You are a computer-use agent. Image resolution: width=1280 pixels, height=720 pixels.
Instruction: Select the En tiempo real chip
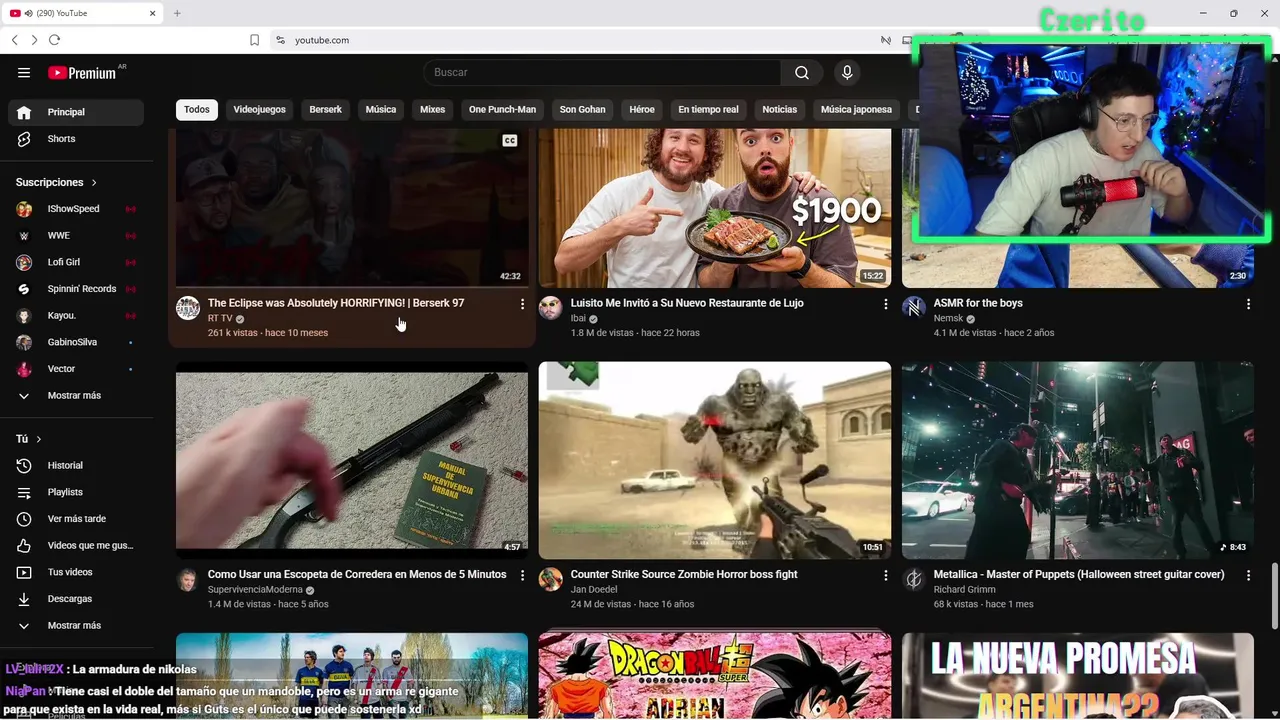click(x=708, y=109)
